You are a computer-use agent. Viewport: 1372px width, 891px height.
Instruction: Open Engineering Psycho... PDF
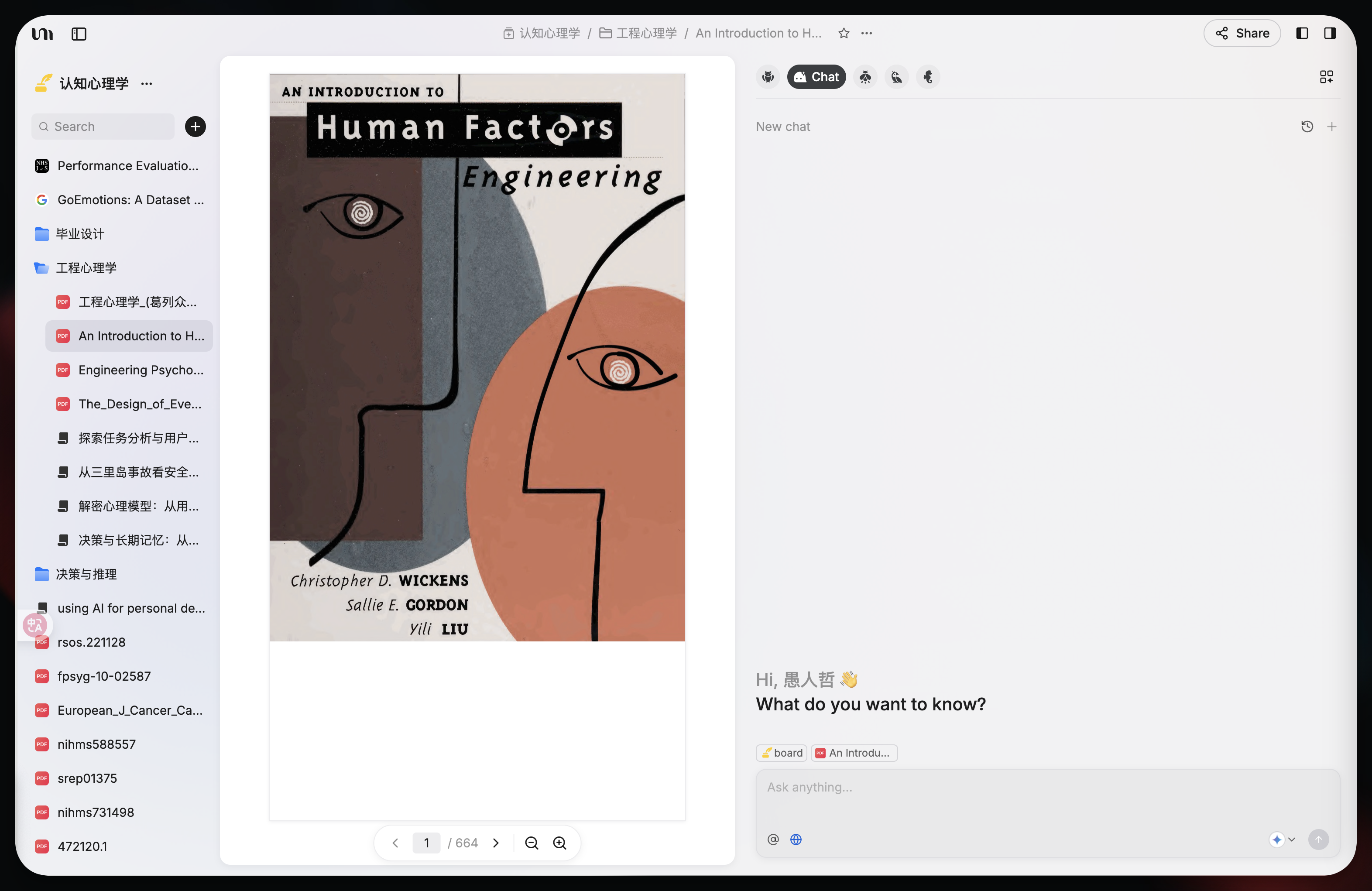point(129,370)
